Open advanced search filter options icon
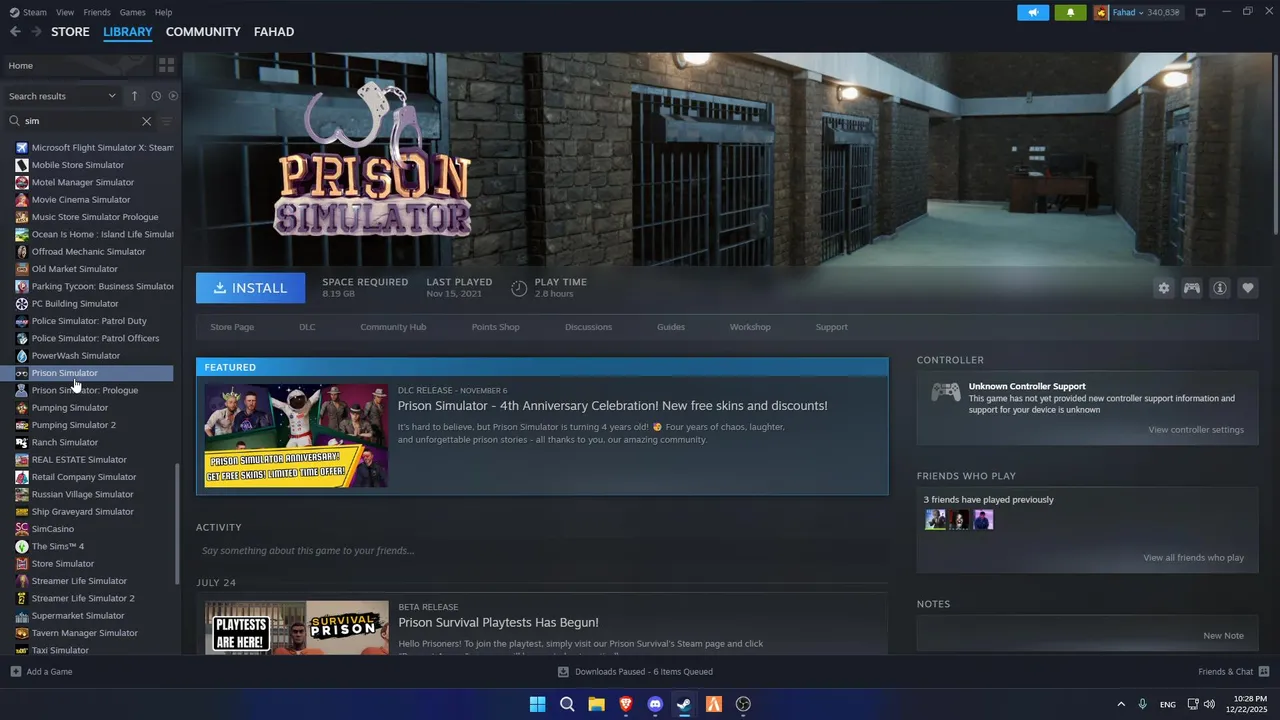1280x720 pixels. tap(167, 121)
